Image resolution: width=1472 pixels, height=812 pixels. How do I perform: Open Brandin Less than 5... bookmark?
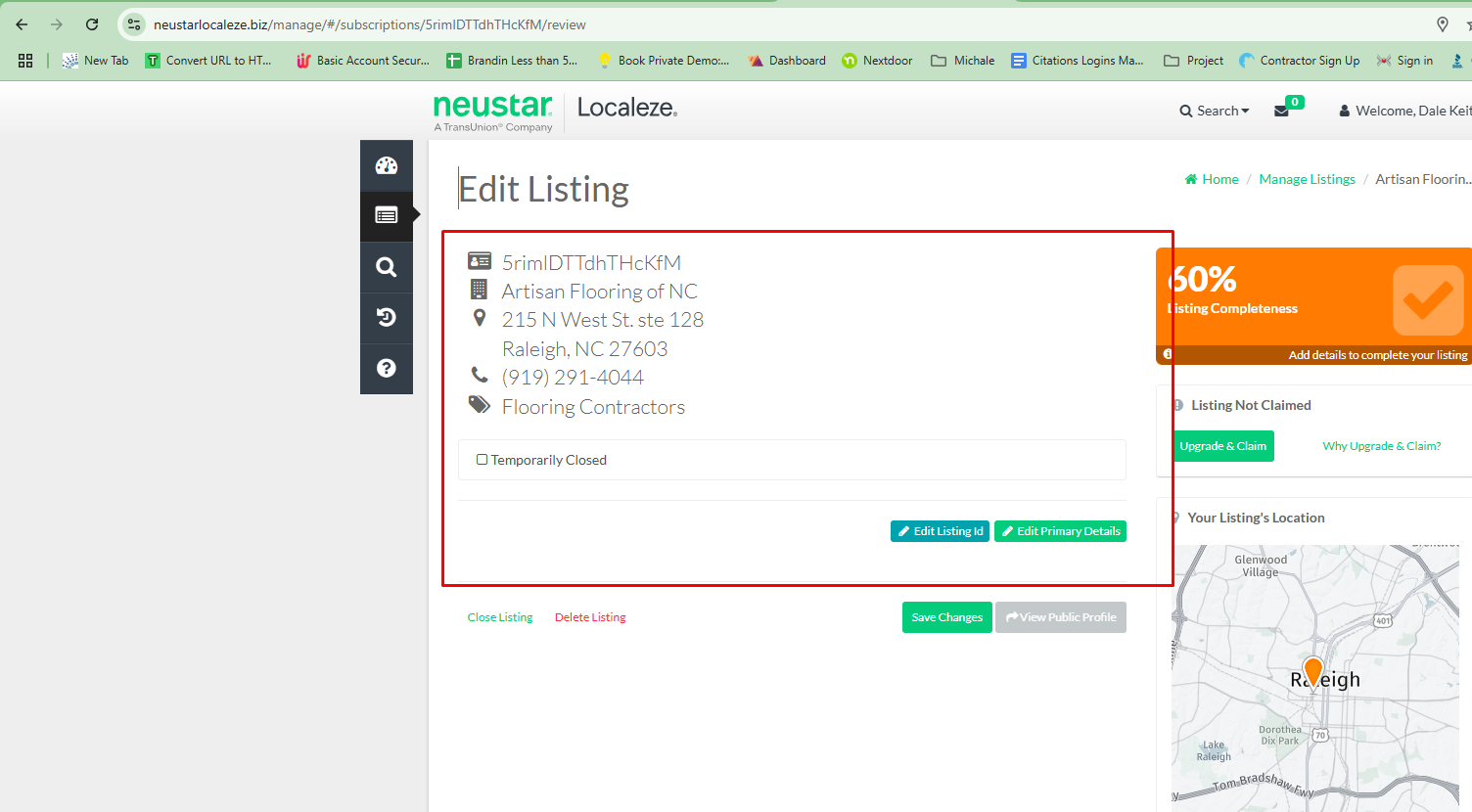pos(512,61)
